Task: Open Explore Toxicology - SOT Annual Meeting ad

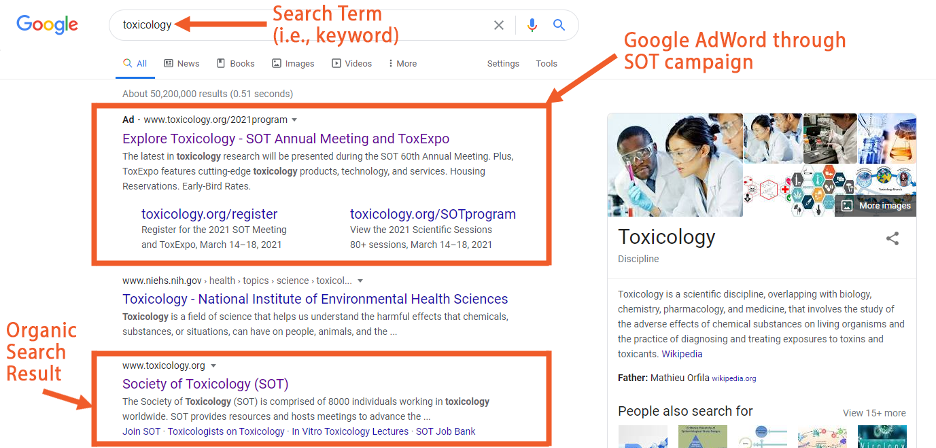Action: [286, 139]
